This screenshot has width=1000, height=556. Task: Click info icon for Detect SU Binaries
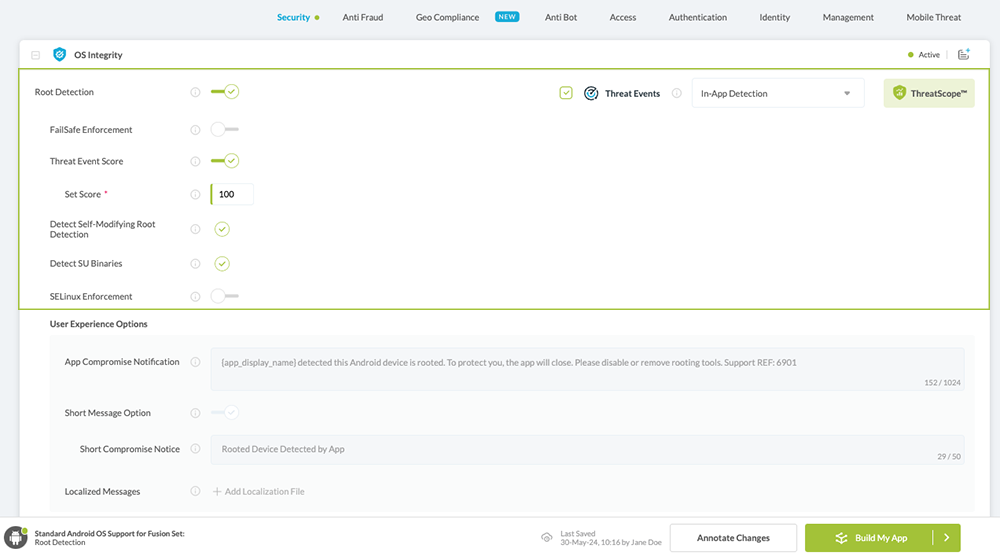point(195,264)
